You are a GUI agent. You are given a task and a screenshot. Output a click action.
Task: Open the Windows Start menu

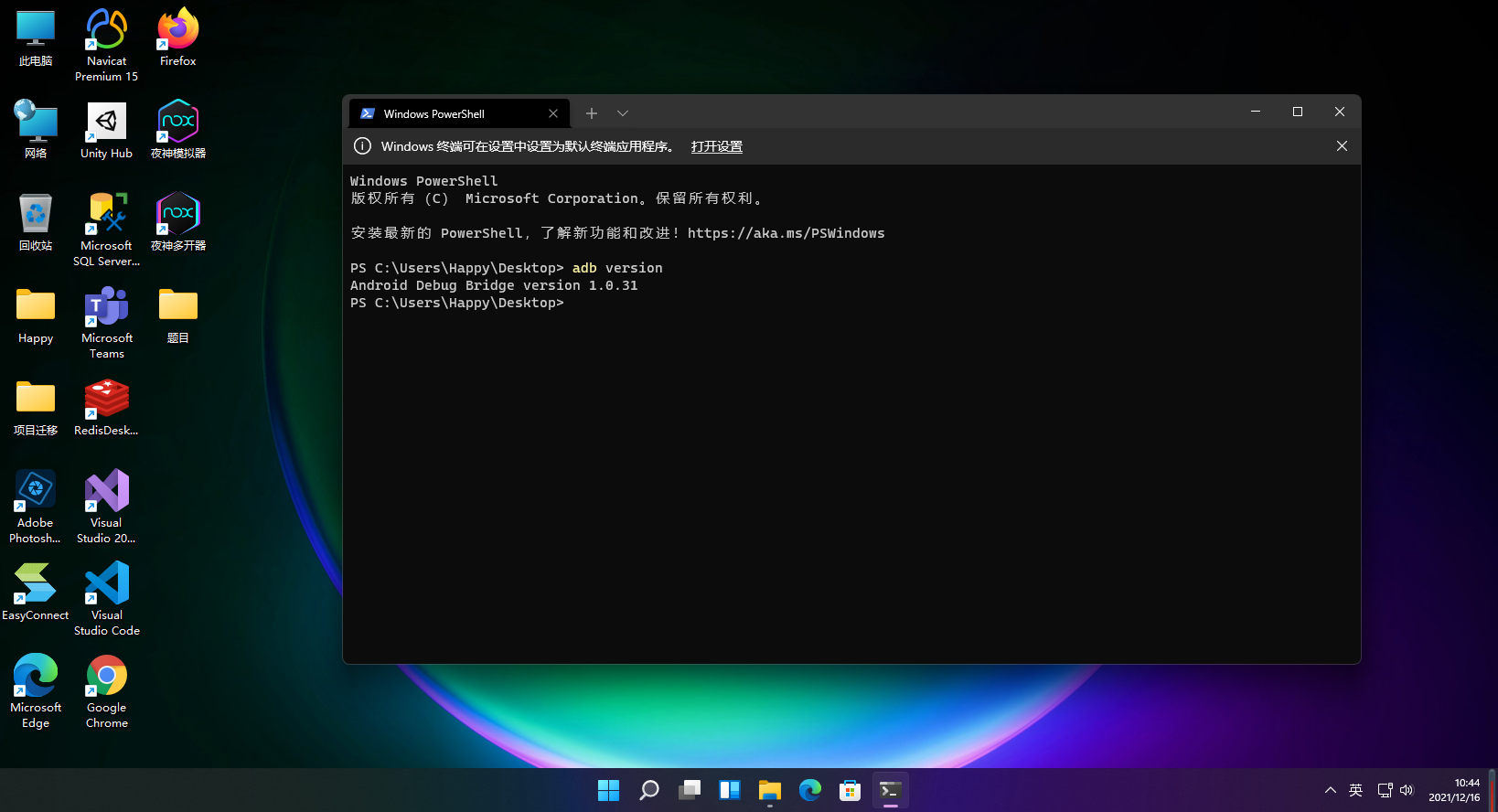608,790
